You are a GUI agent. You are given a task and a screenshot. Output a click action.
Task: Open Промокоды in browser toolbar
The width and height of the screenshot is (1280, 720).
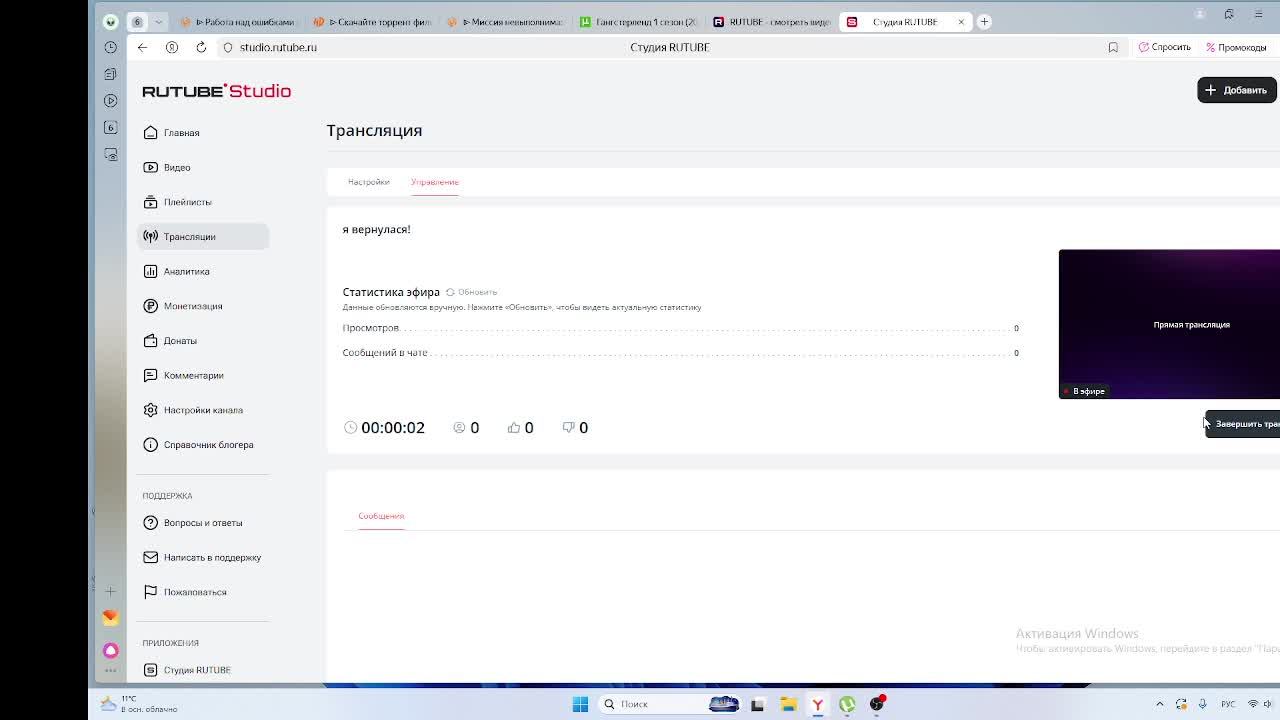[1237, 47]
